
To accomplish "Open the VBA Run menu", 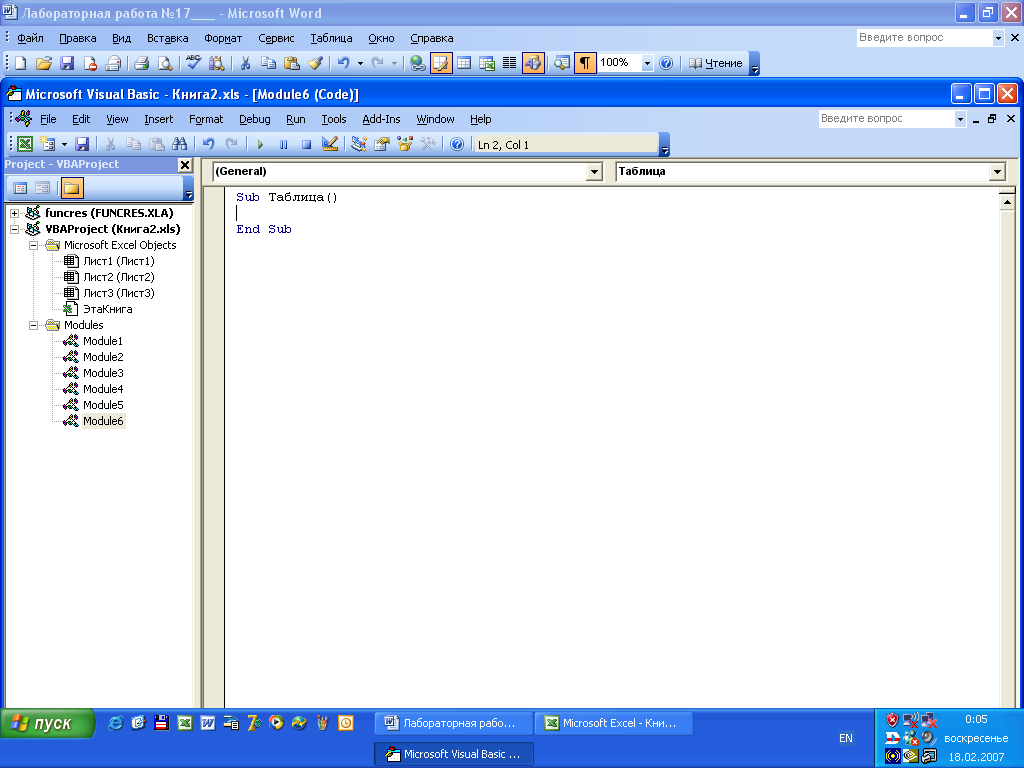I will click(295, 119).
